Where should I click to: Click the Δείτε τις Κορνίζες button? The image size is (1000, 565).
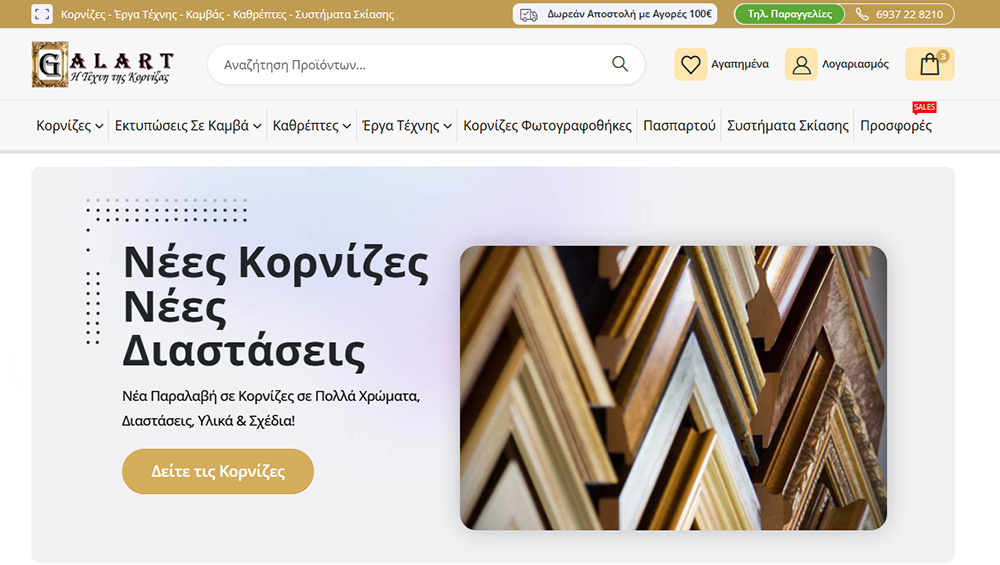click(218, 471)
